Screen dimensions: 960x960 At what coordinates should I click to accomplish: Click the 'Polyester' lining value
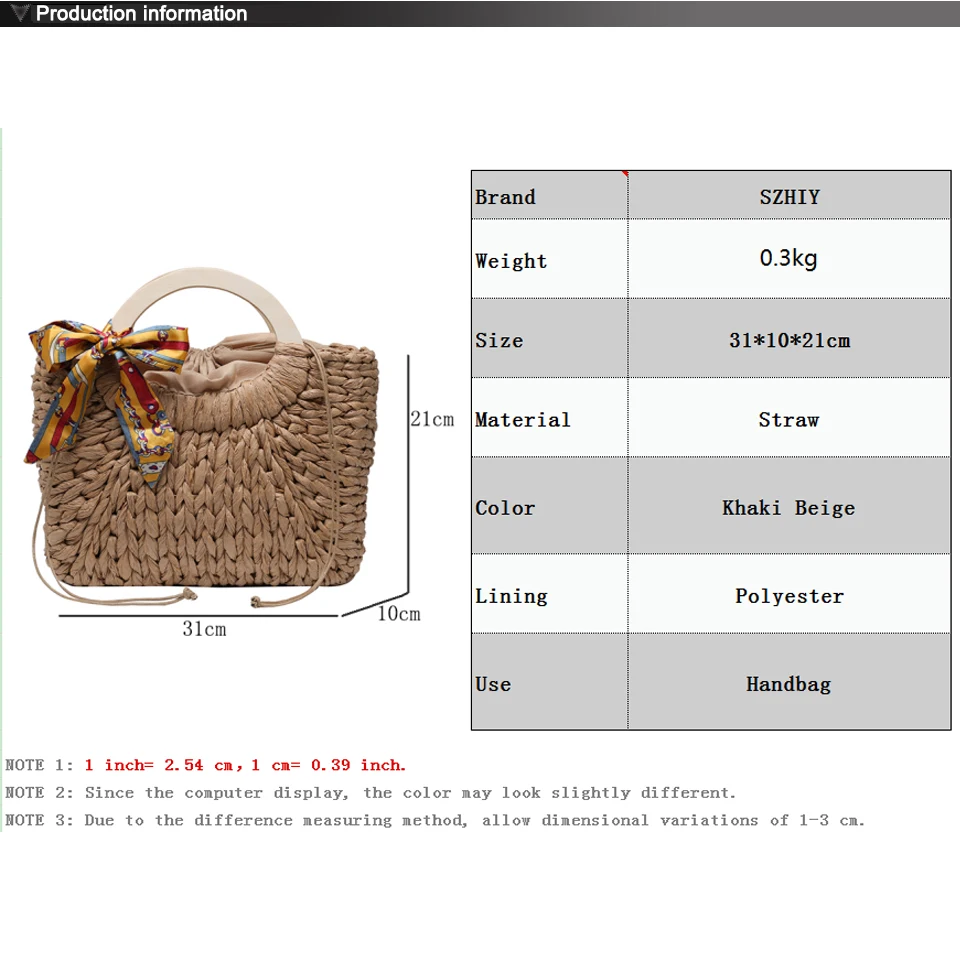tap(789, 594)
